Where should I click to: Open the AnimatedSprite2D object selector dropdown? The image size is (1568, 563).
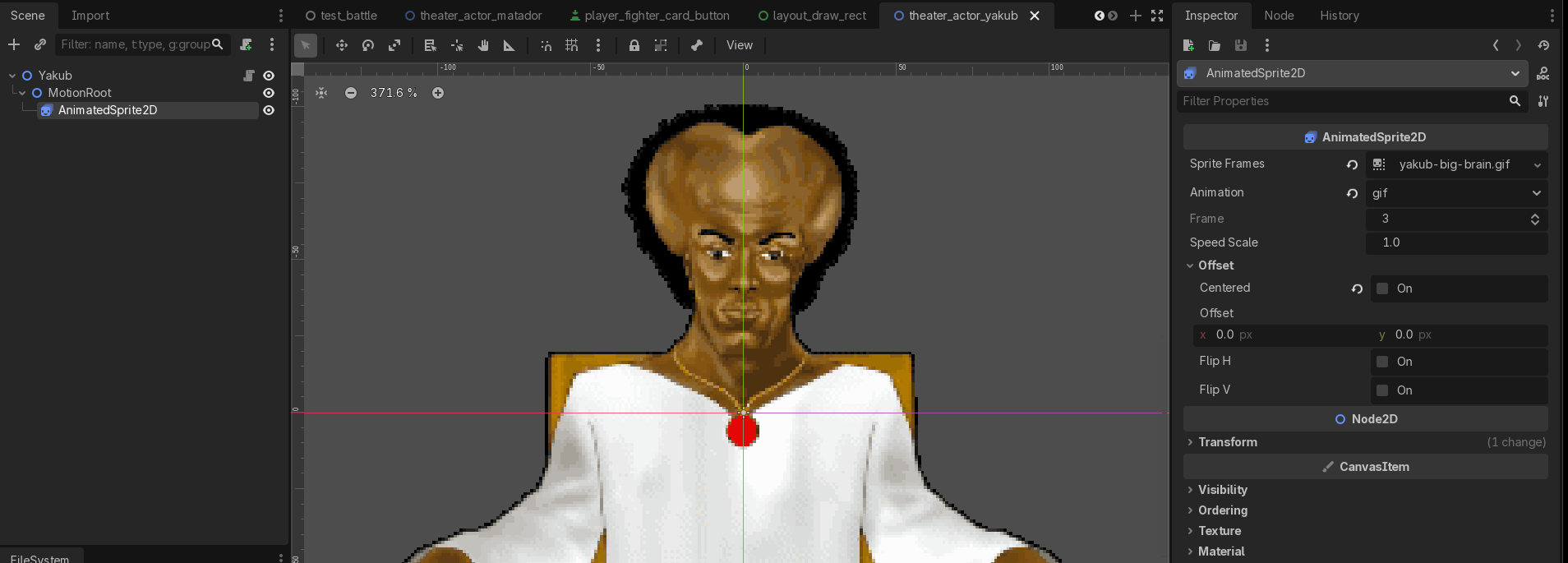click(1353, 73)
